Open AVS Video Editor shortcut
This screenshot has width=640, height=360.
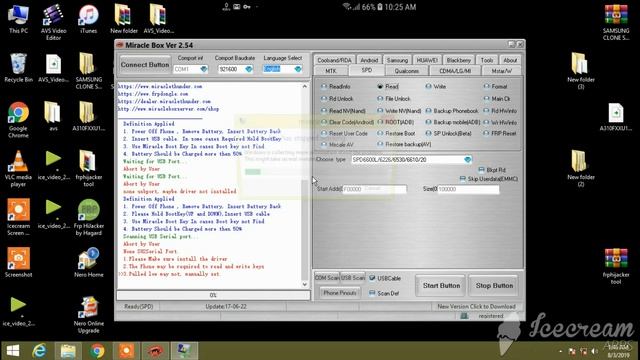[x=53, y=22]
